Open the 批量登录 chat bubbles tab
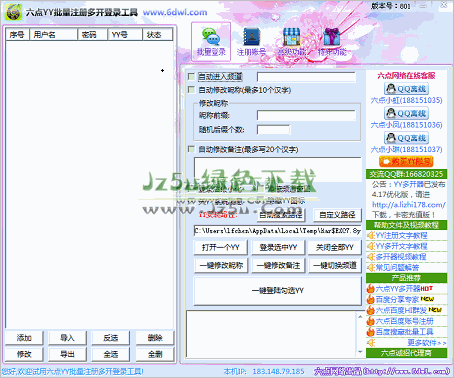This screenshot has width=454, height=378. click(x=211, y=42)
